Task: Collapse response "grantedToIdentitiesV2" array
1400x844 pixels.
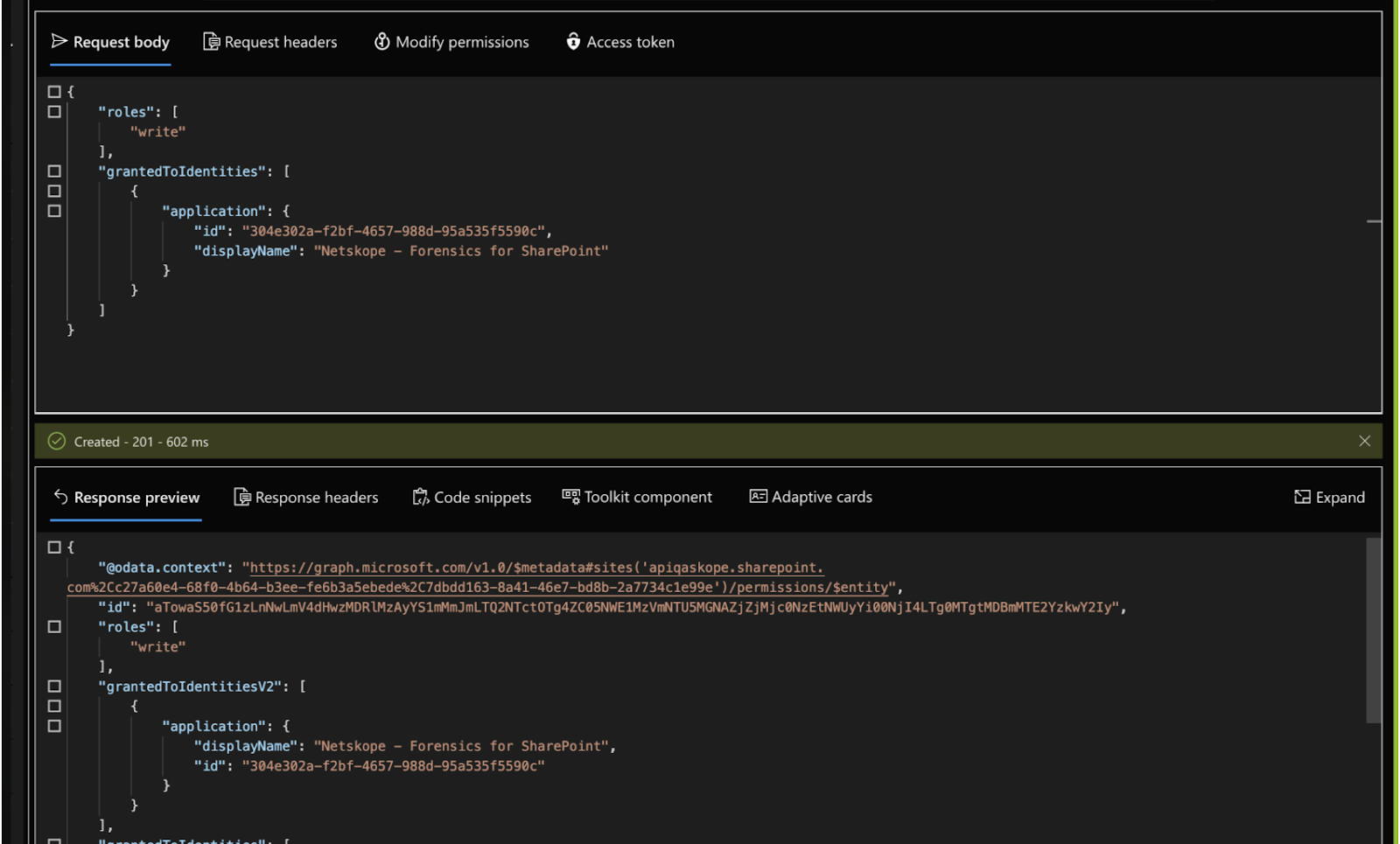Action: (54, 687)
